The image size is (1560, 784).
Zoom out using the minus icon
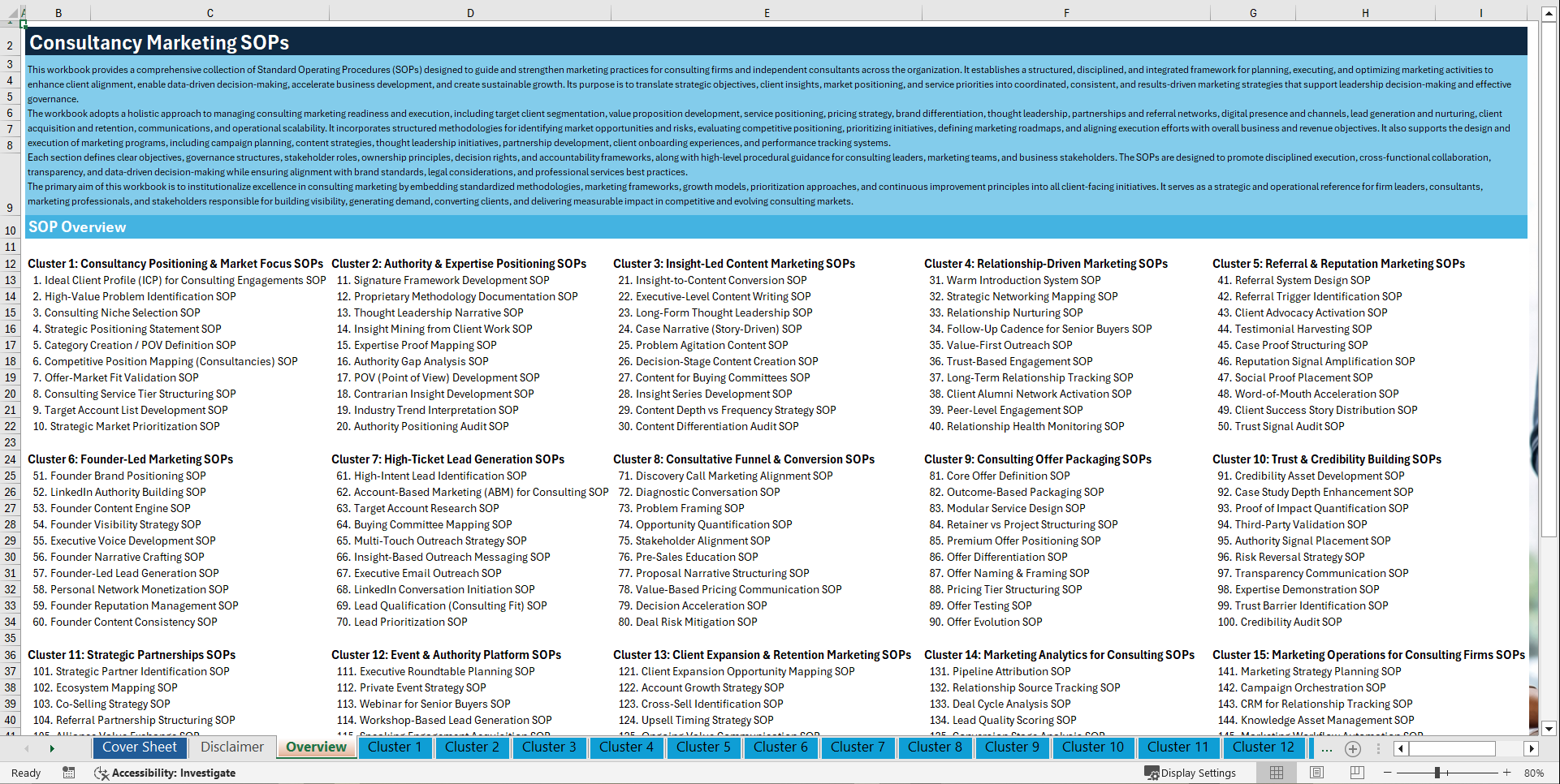[1389, 773]
